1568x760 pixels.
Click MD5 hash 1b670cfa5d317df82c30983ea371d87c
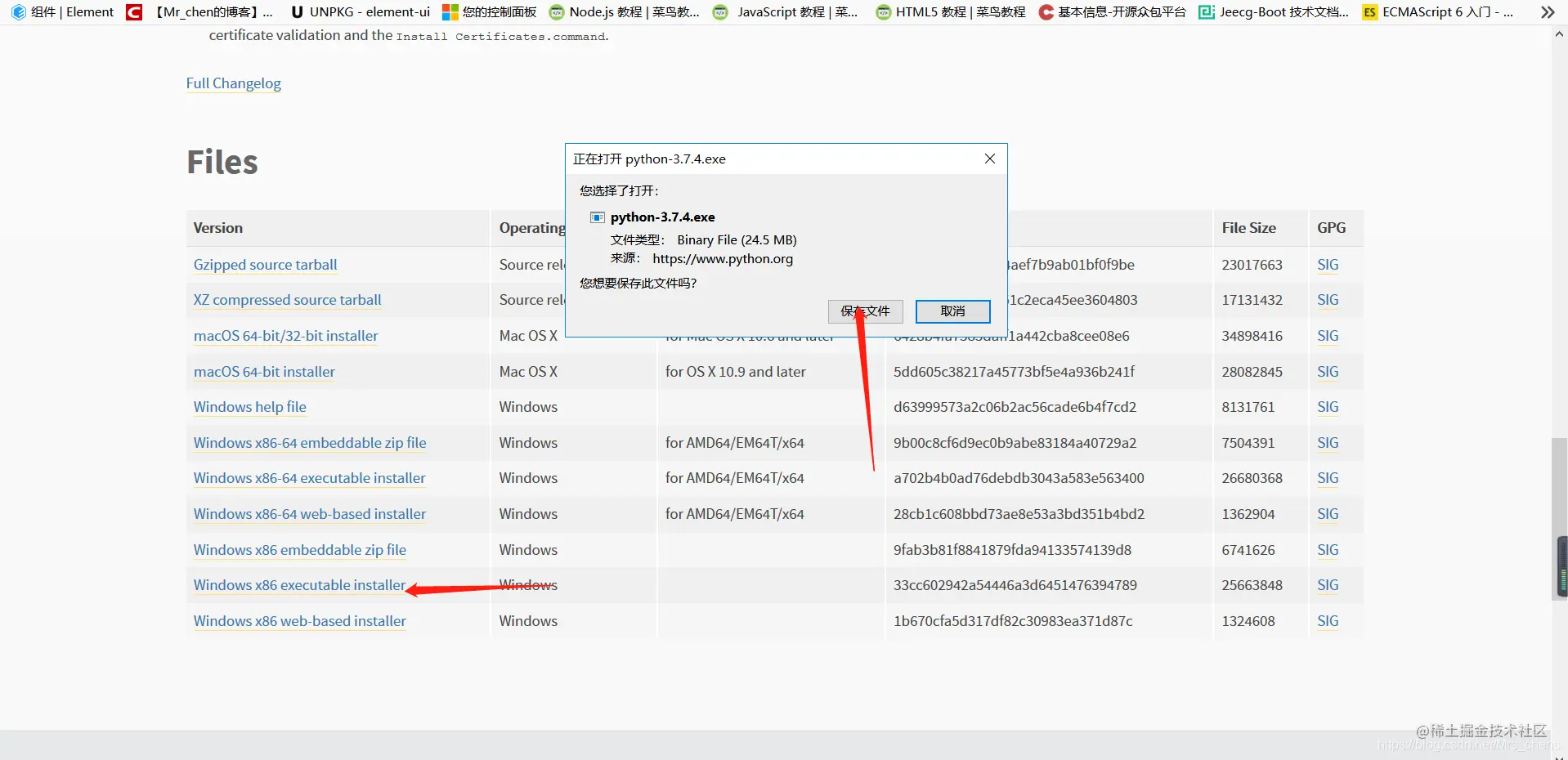click(1013, 621)
